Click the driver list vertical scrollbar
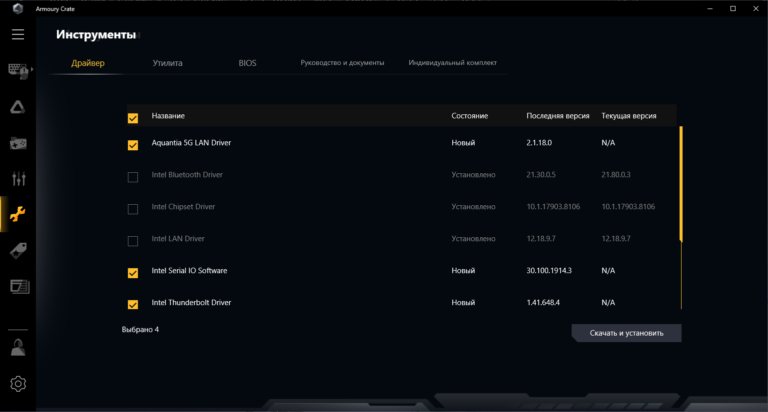The image size is (768, 412). coord(681,184)
